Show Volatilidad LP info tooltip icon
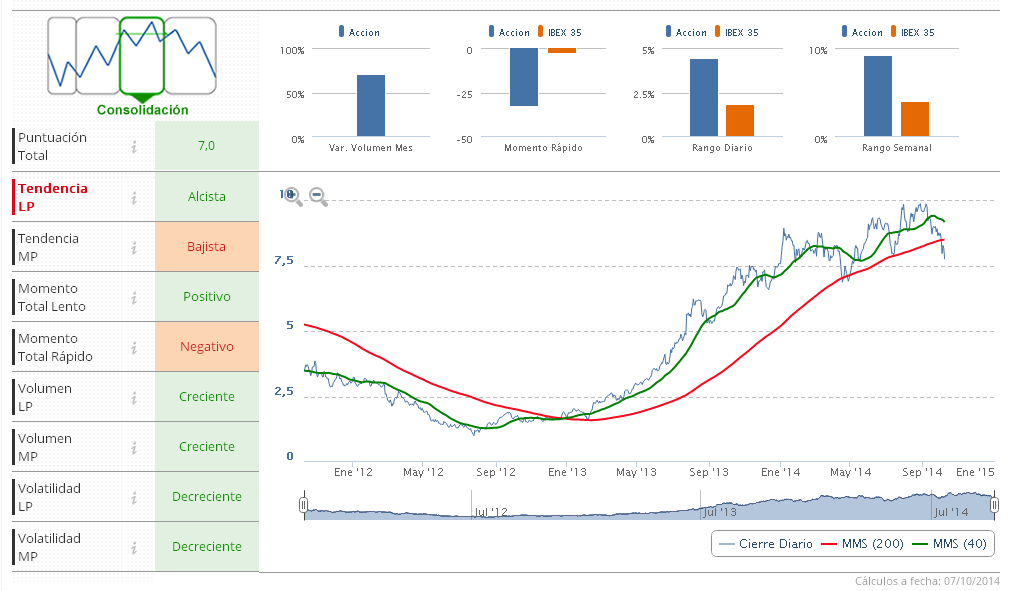 pos(133,497)
